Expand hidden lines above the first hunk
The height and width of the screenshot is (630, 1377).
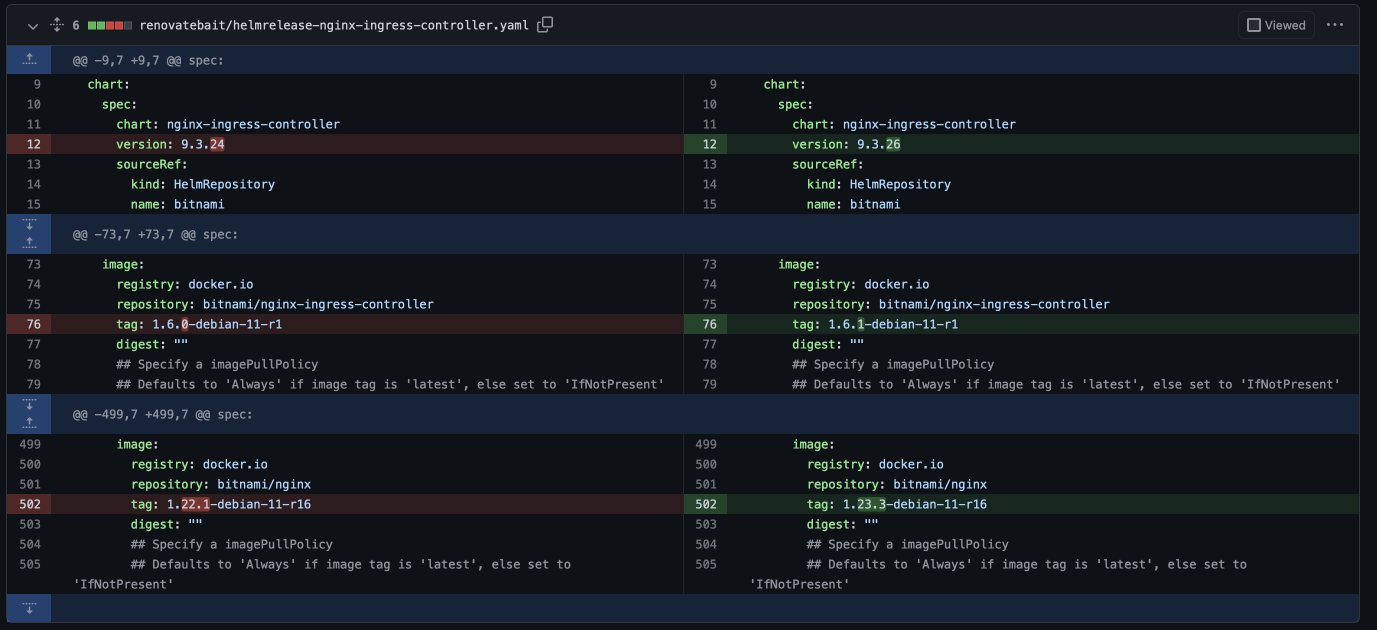28,59
